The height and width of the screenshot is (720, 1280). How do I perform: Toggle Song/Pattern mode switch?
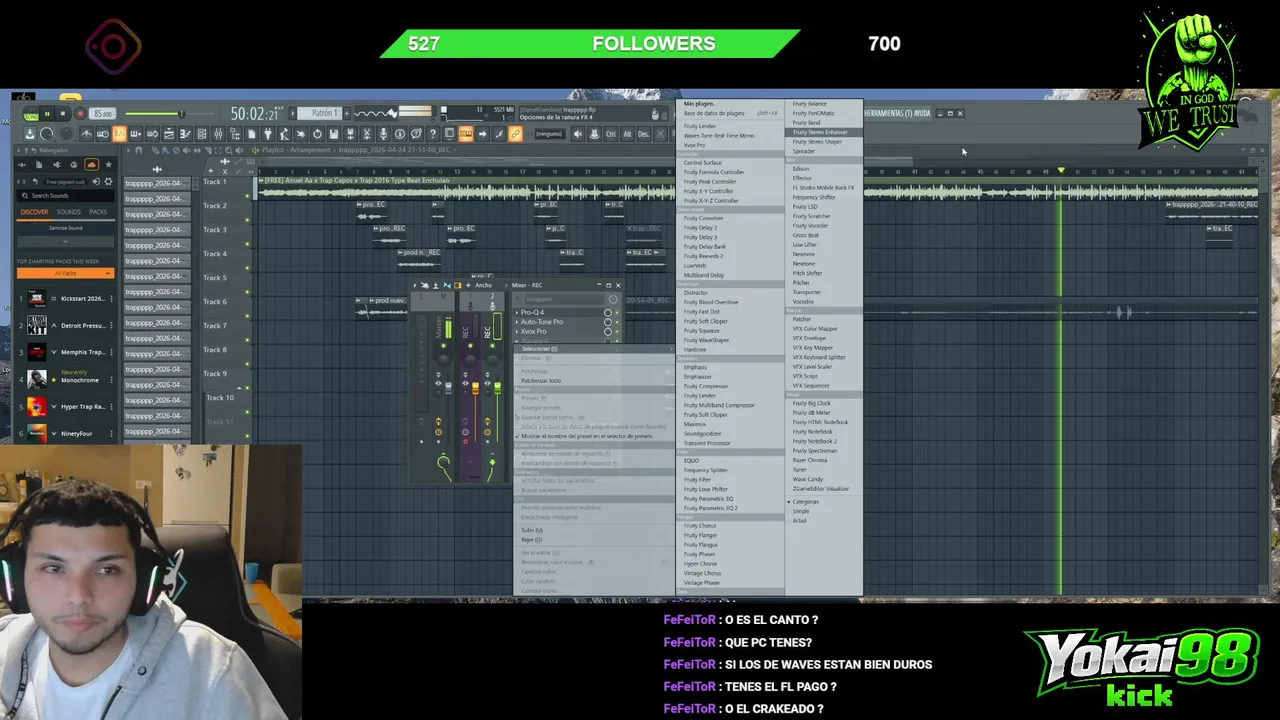point(31,116)
